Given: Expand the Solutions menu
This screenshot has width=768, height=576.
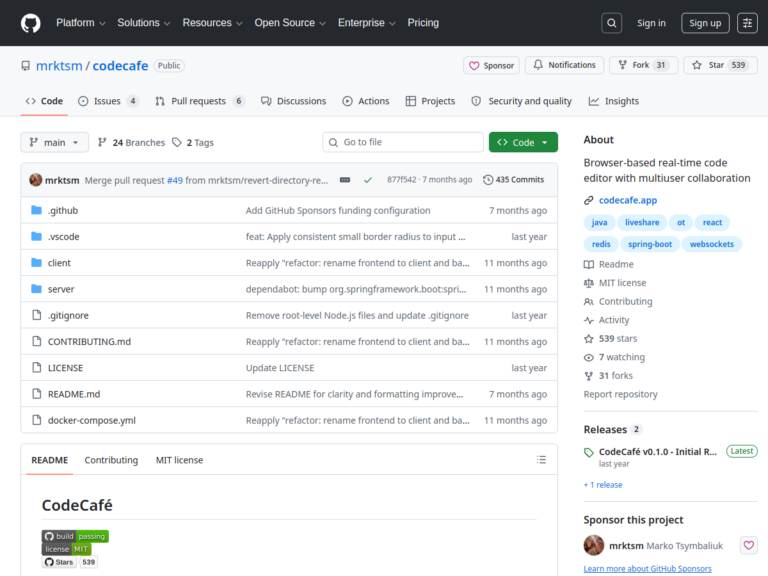Looking at the screenshot, I should coord(144,23).
